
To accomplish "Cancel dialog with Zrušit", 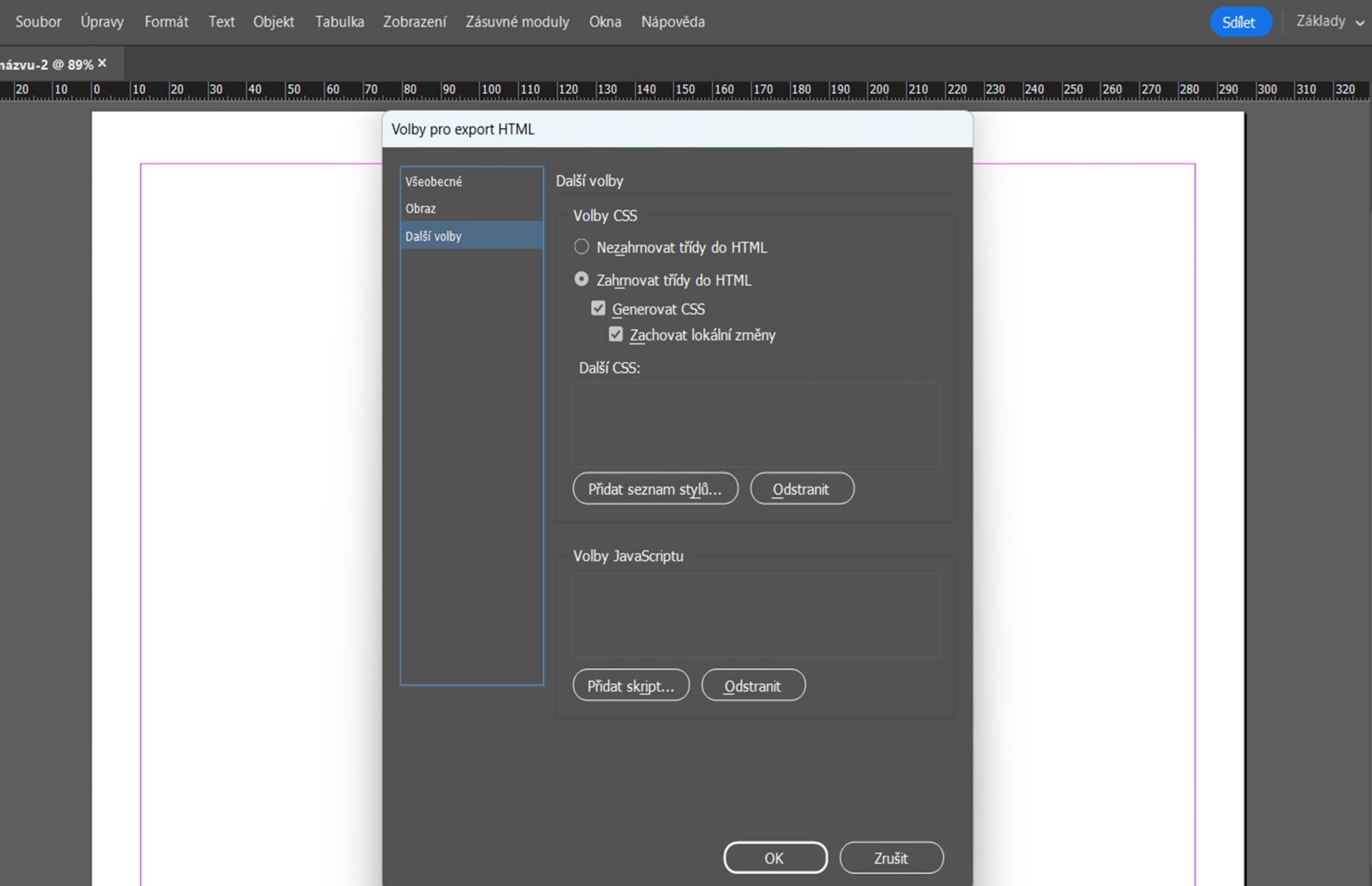I will [x=890, y=858].
